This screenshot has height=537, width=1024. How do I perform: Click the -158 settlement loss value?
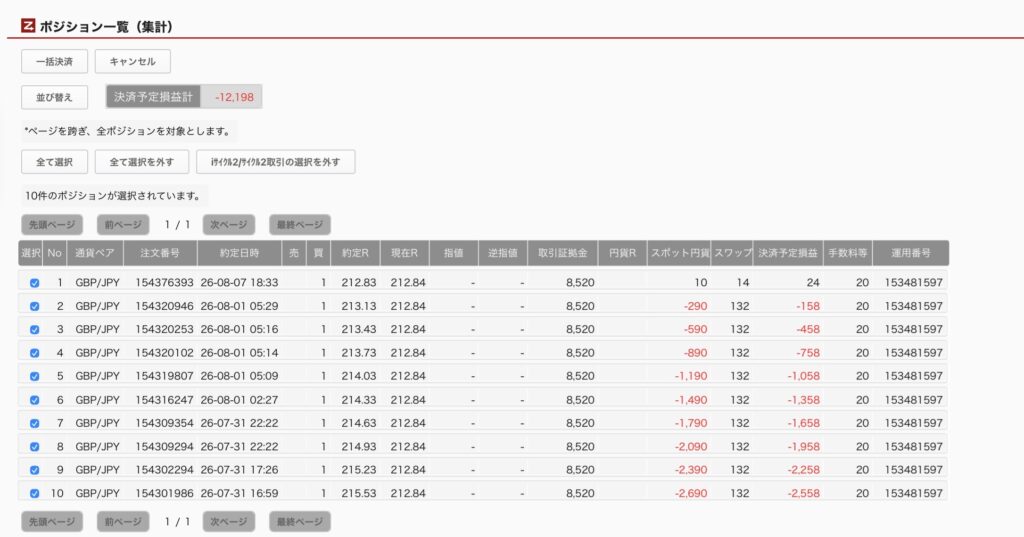tap(808, 306)
